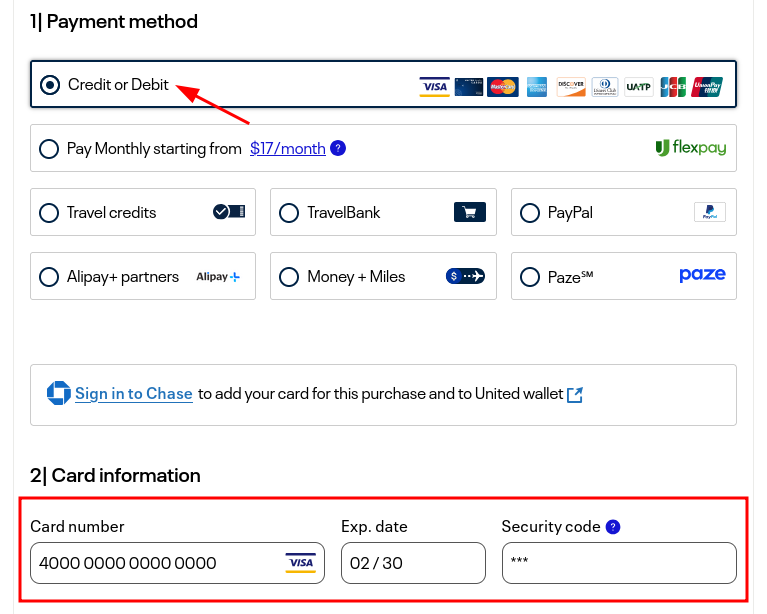The width and height of the screenshot is (767, 614).
Task: Select Travel credits payment option
Action: click(x=49, y=213)
